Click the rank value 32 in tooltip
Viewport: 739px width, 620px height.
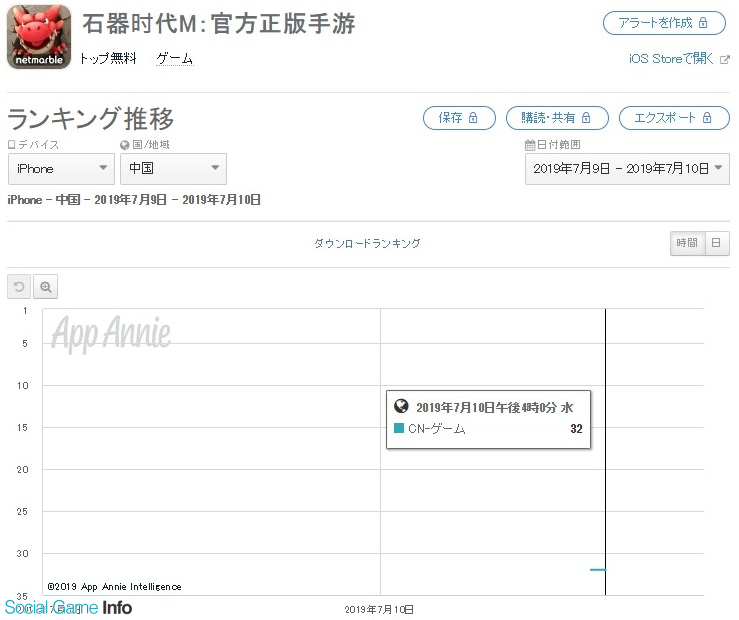576,428
